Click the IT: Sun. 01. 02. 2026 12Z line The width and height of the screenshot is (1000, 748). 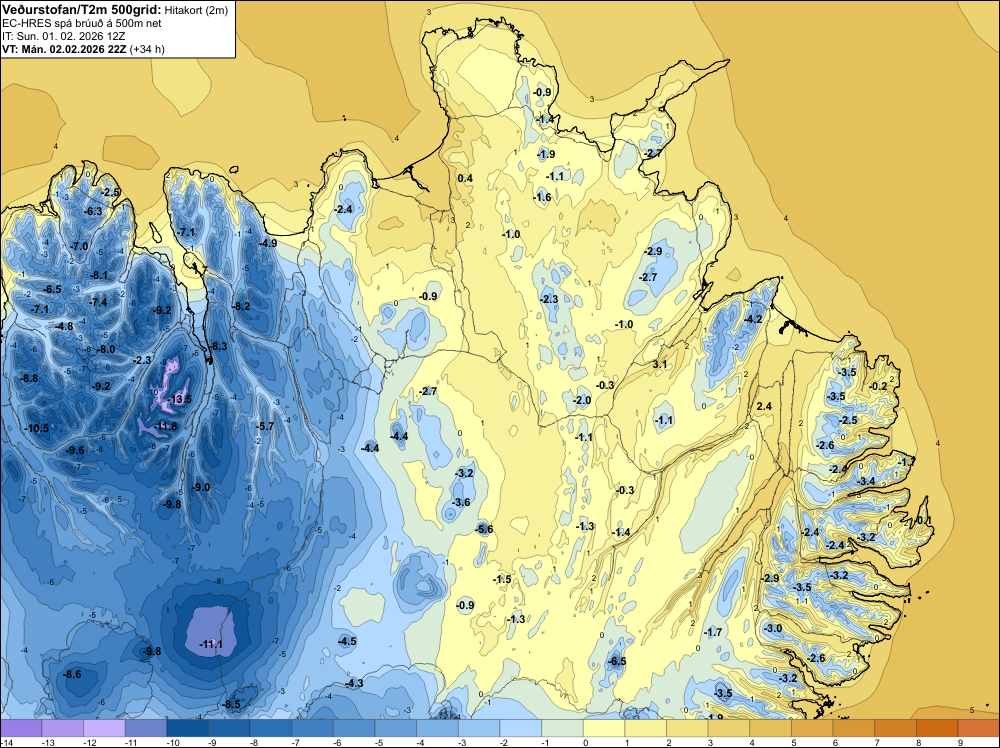click(63, 36)
